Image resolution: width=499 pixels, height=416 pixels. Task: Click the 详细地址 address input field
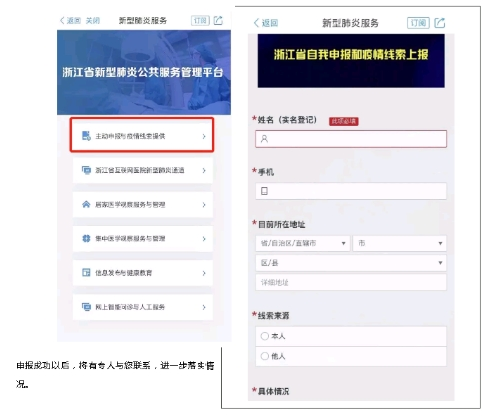pos(351,282)
